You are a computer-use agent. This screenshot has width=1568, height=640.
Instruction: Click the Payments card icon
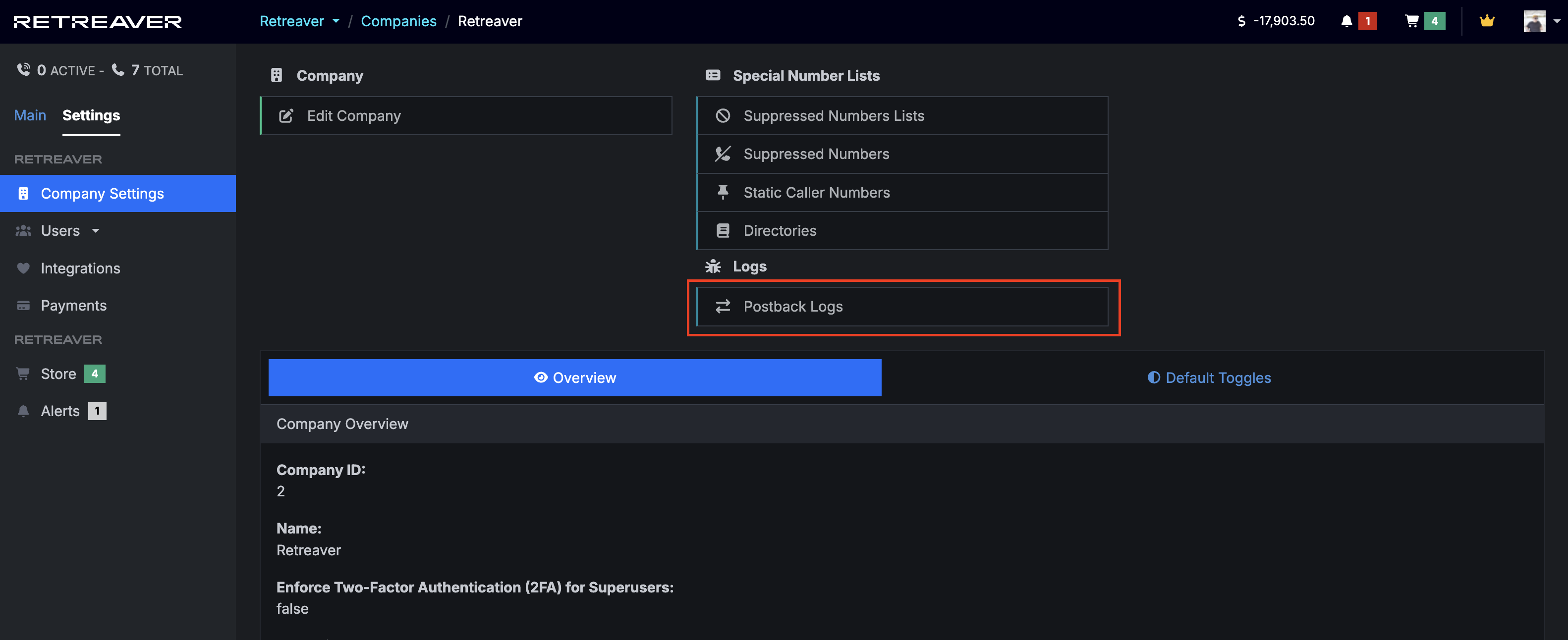(23, 306)
